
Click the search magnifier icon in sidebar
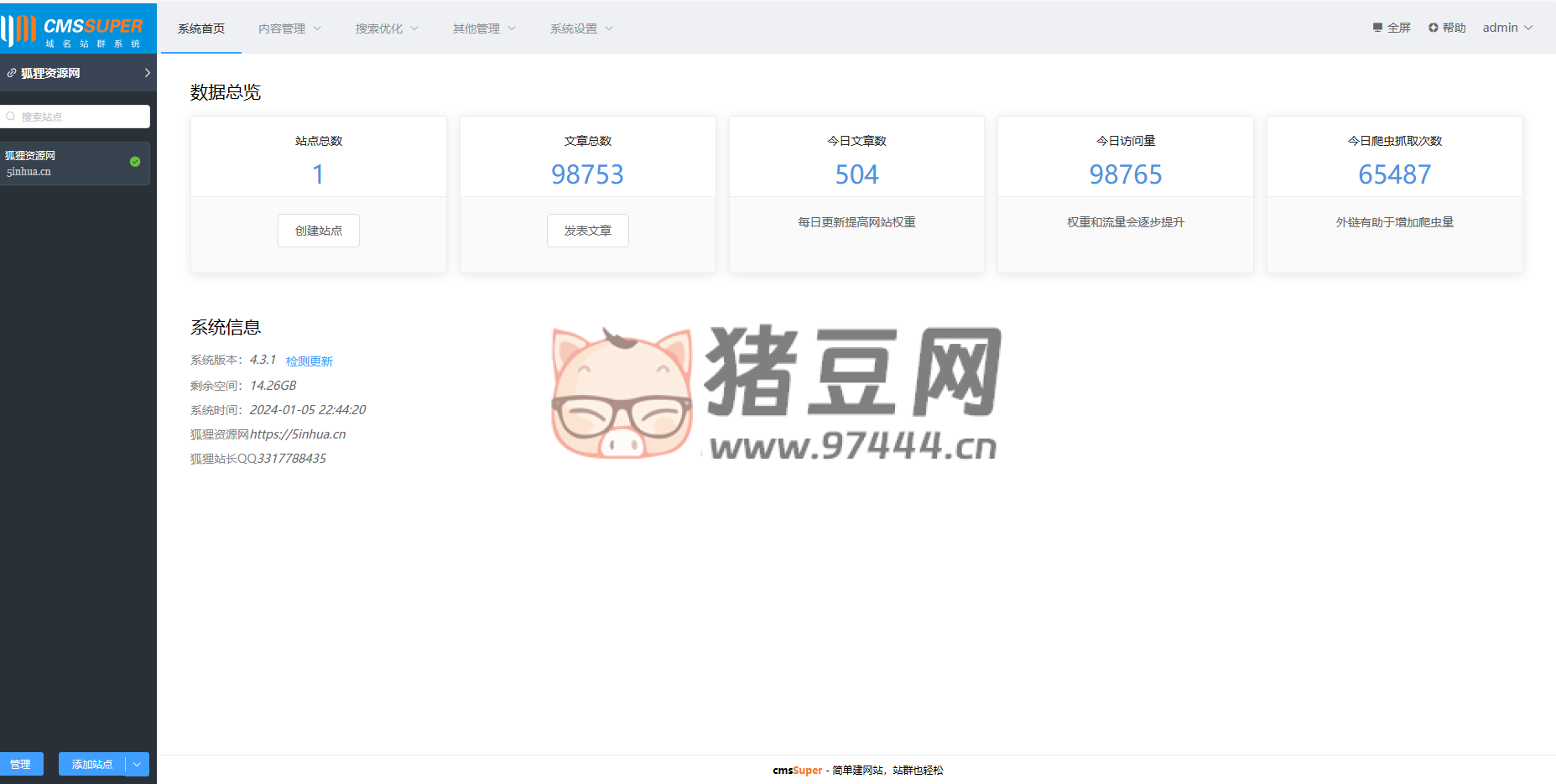click(11, 117)
